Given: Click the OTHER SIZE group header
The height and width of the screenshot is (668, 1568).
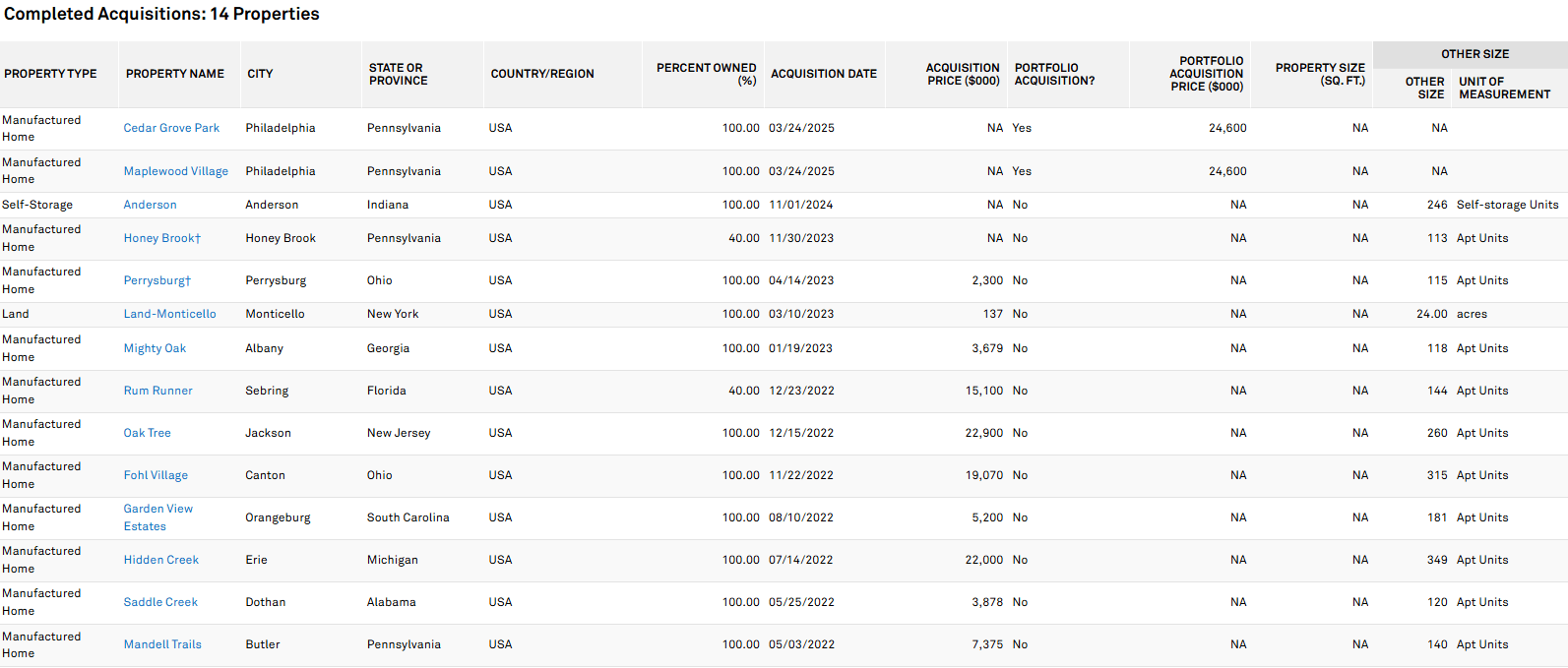Looking at the screenshot, I should [1474, 54].
